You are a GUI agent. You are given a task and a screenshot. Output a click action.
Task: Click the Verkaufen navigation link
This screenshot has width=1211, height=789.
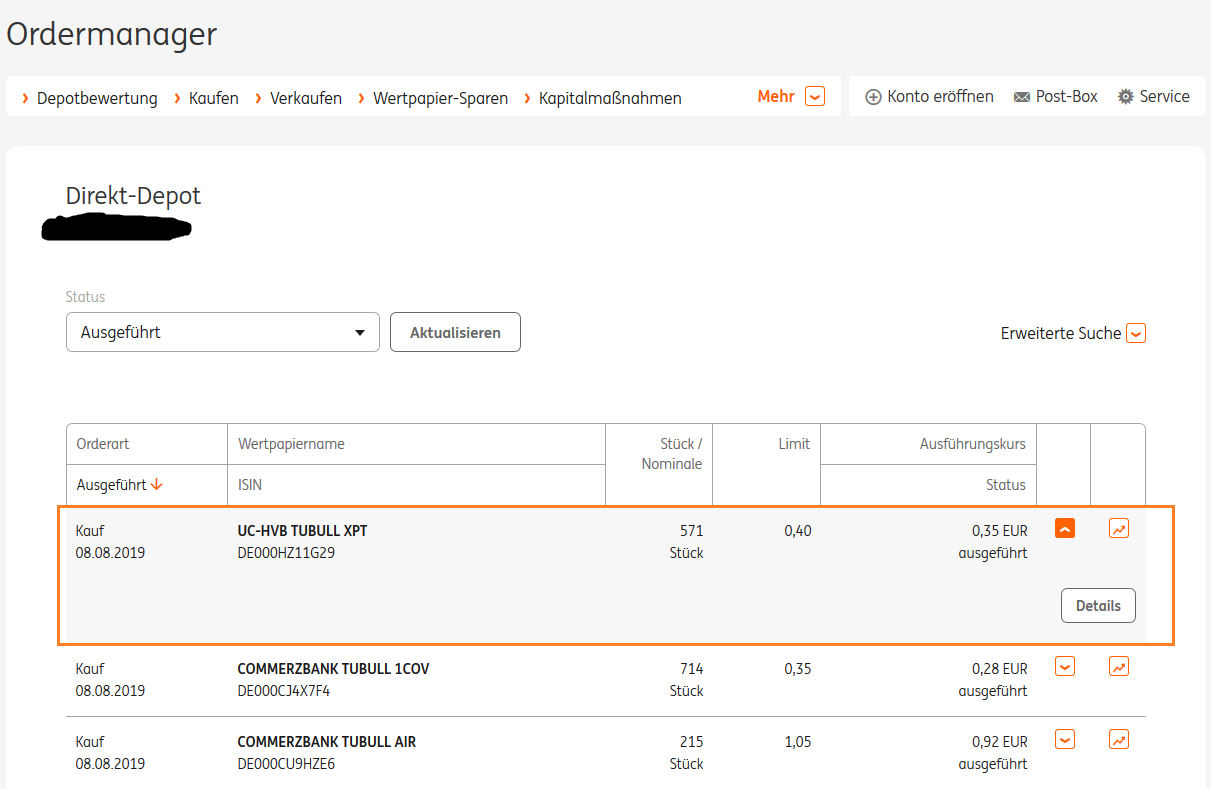pos(306,98)
